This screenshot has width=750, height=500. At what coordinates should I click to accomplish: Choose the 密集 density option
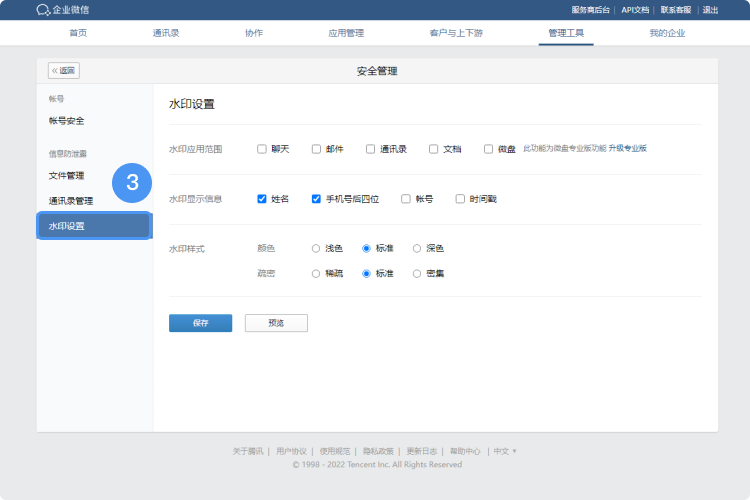(417, 273)
